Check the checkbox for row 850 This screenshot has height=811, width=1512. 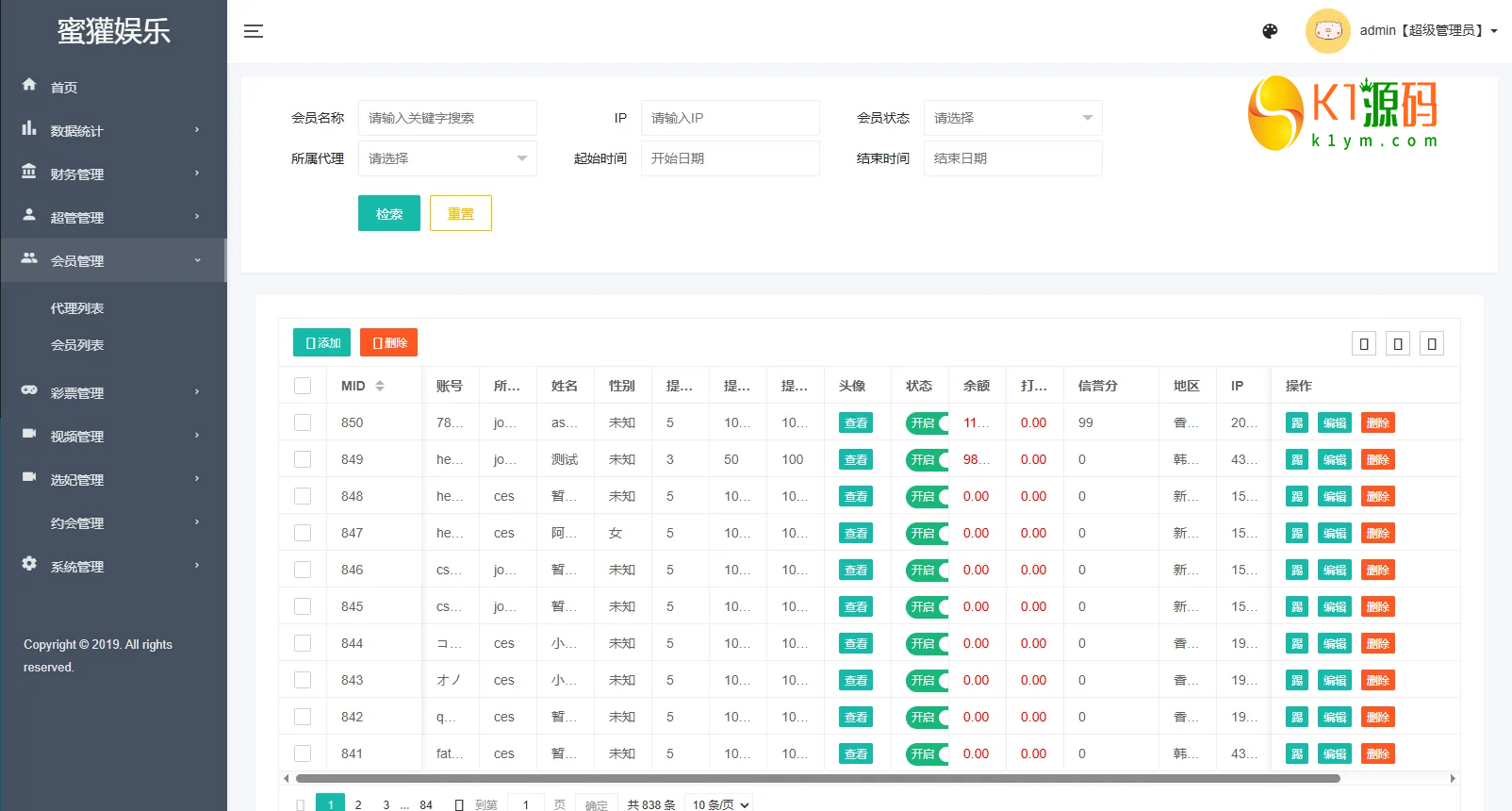(x=303, y=422)
